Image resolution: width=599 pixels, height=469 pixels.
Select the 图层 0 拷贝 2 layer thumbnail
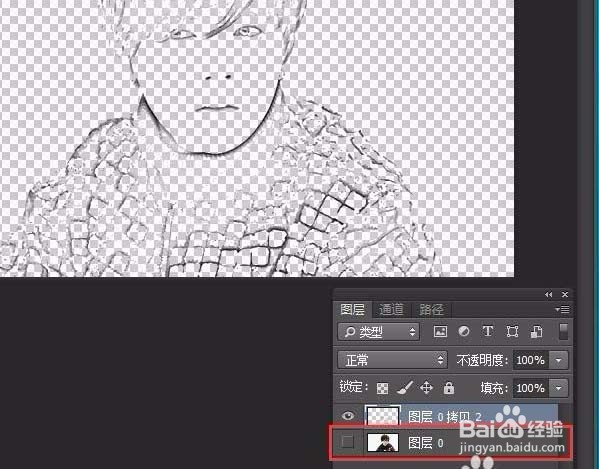[x=383, y=416]
